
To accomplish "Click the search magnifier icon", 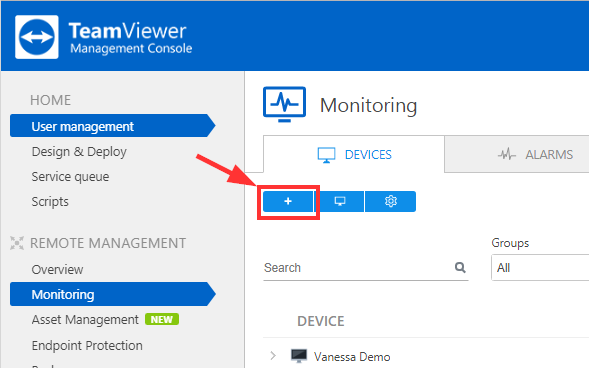I will coord(460,267).
